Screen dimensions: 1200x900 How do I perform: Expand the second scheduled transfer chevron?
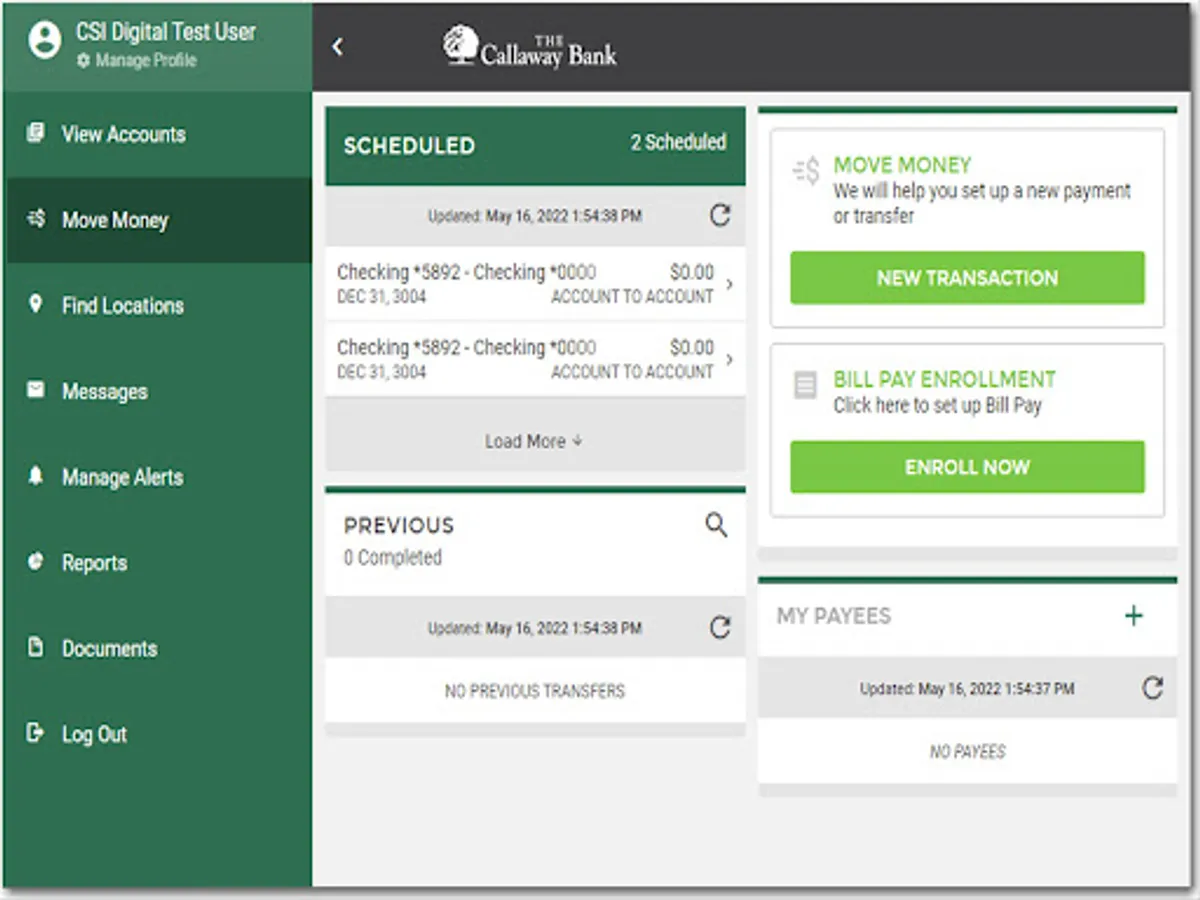(x=729, y=359)
